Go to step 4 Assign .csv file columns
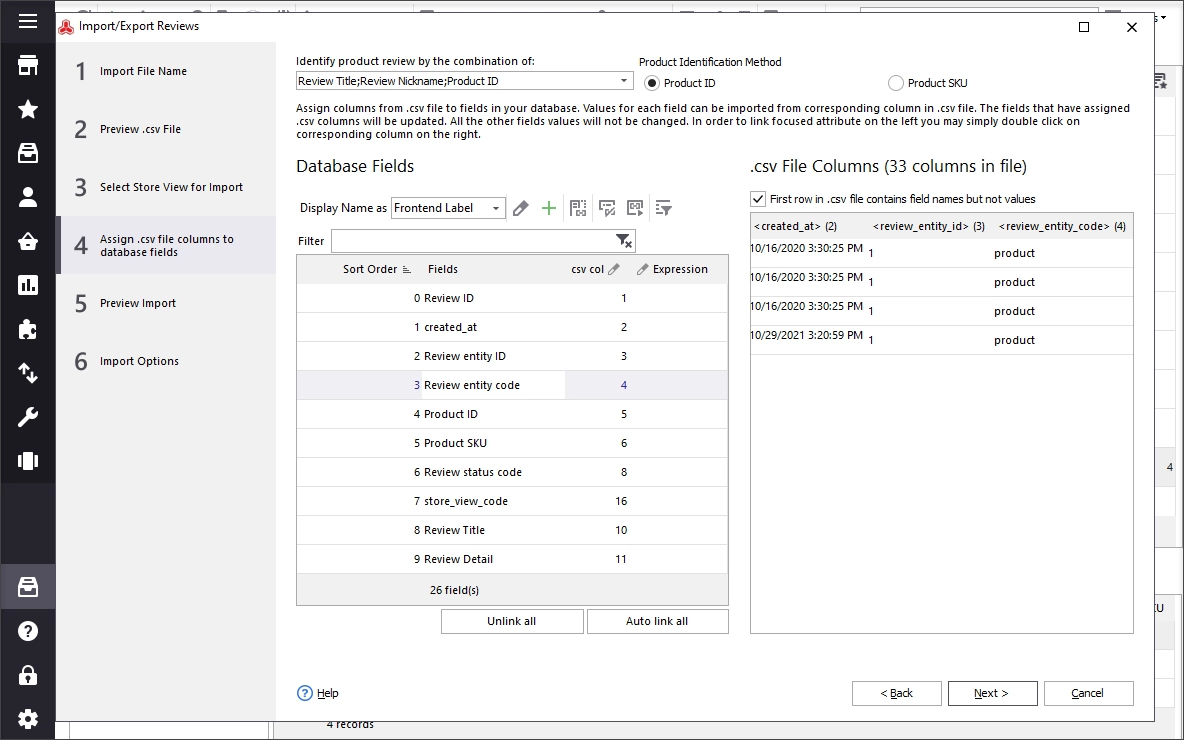1184x740 pixels. pyautogui.click(x=165, y=245)
